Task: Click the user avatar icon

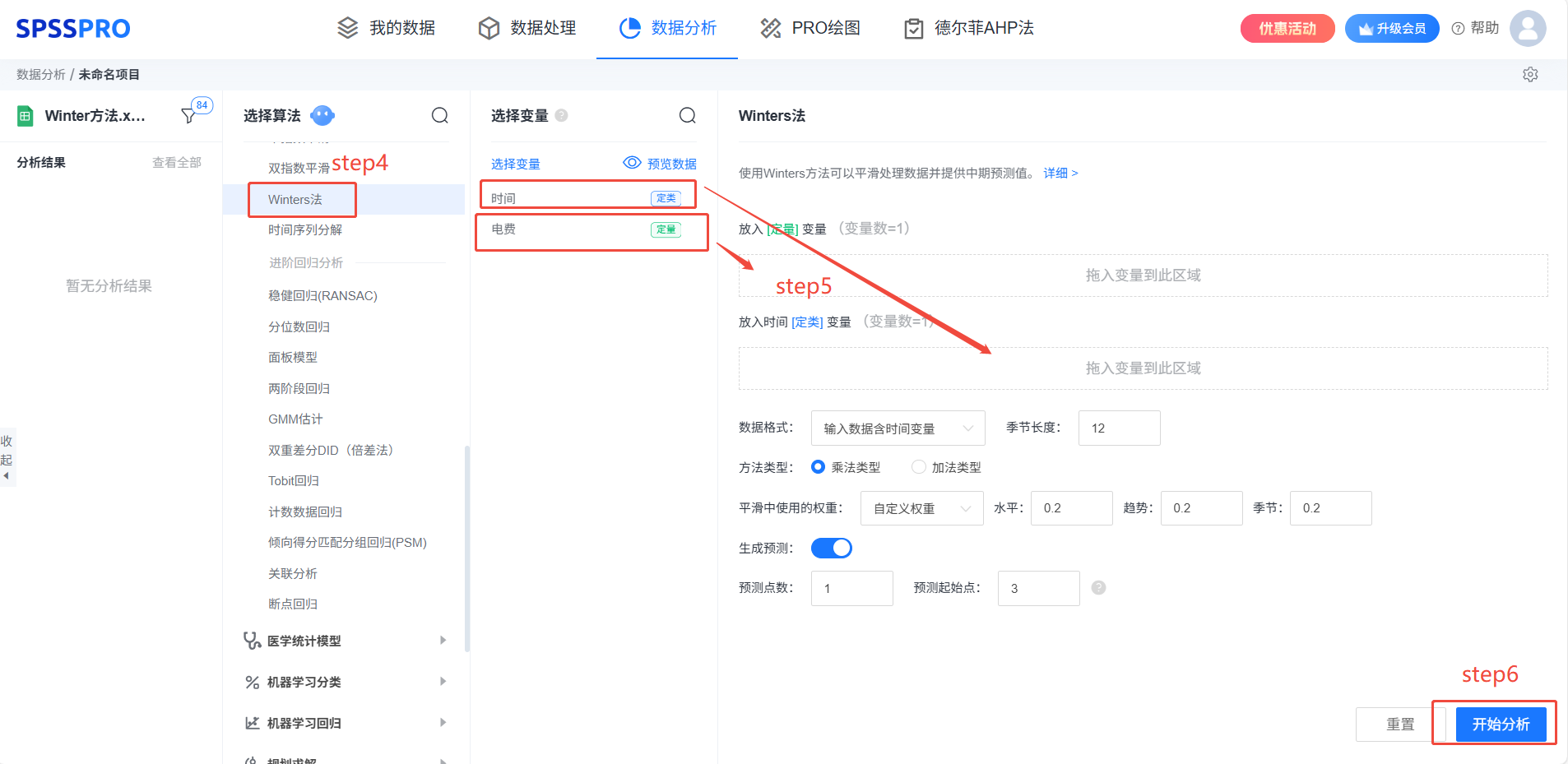Action: 1528,28
